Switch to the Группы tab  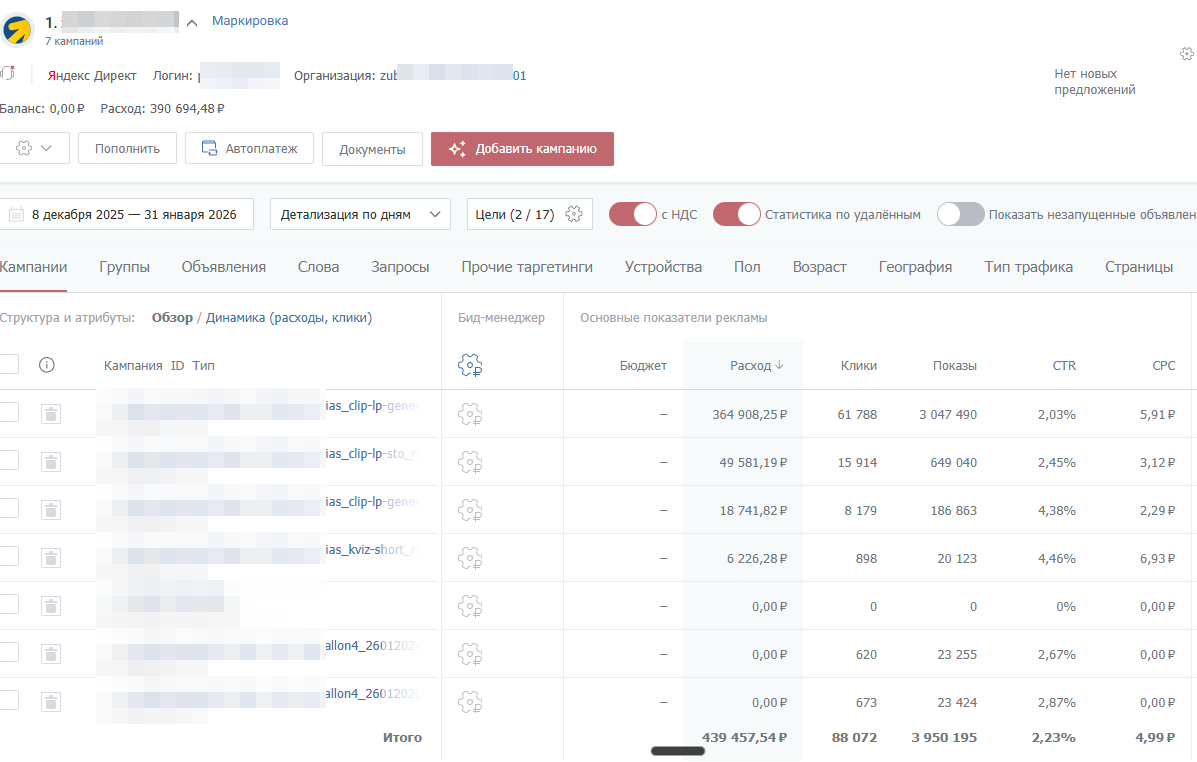pos(125,267)
